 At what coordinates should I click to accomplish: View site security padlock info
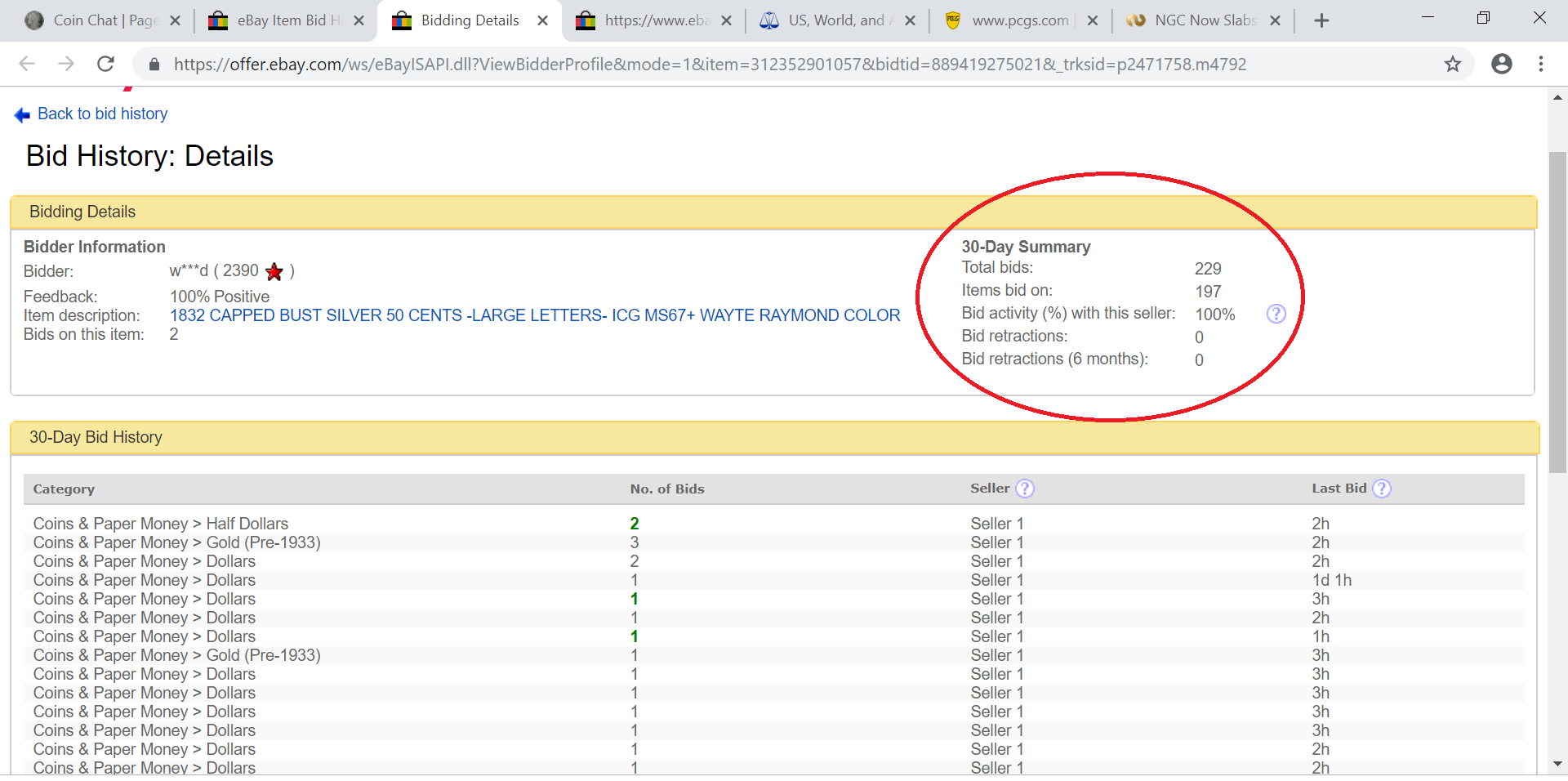point(154,64)
